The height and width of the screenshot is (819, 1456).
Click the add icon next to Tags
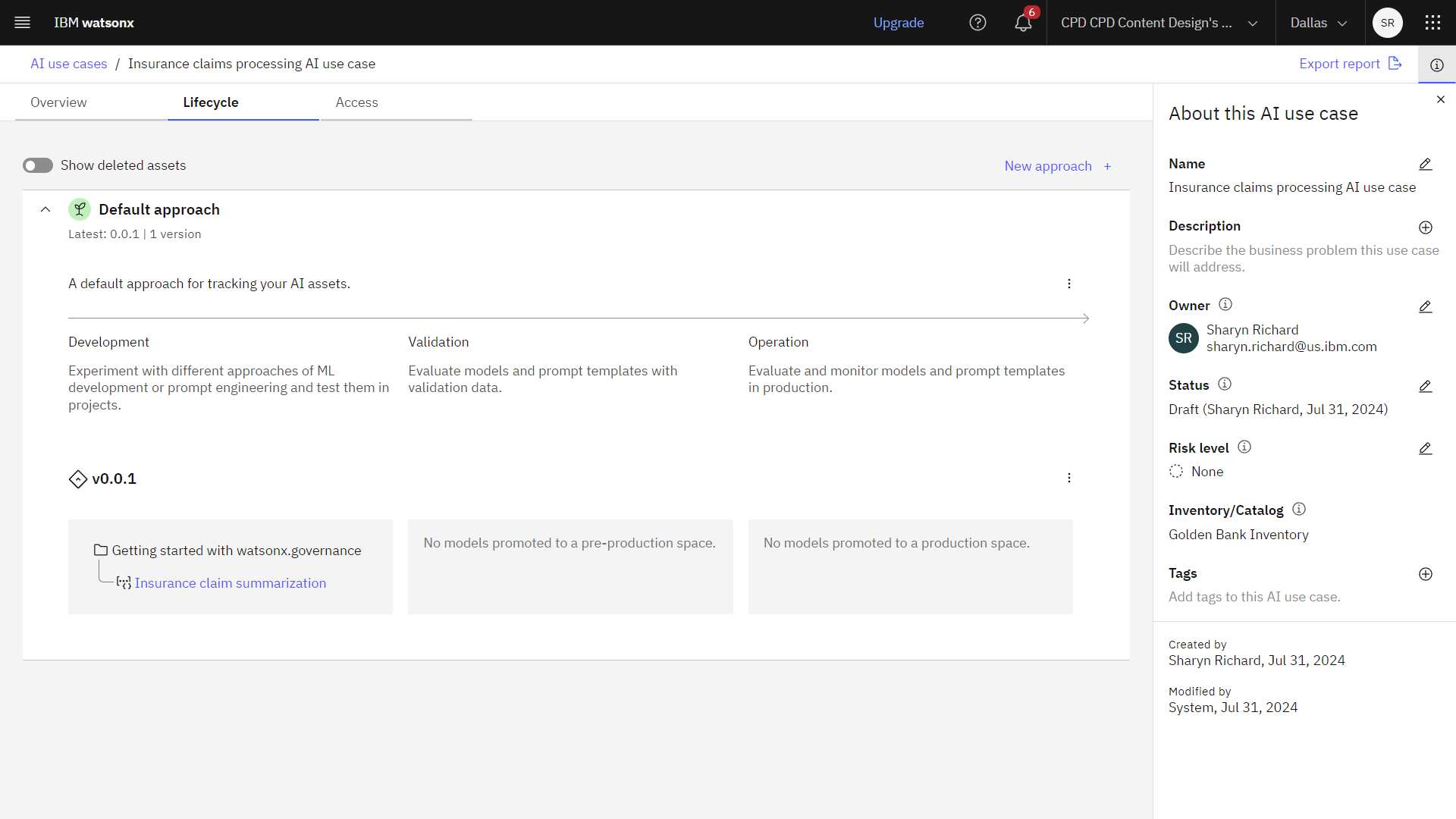click(x=1425, y=573)
